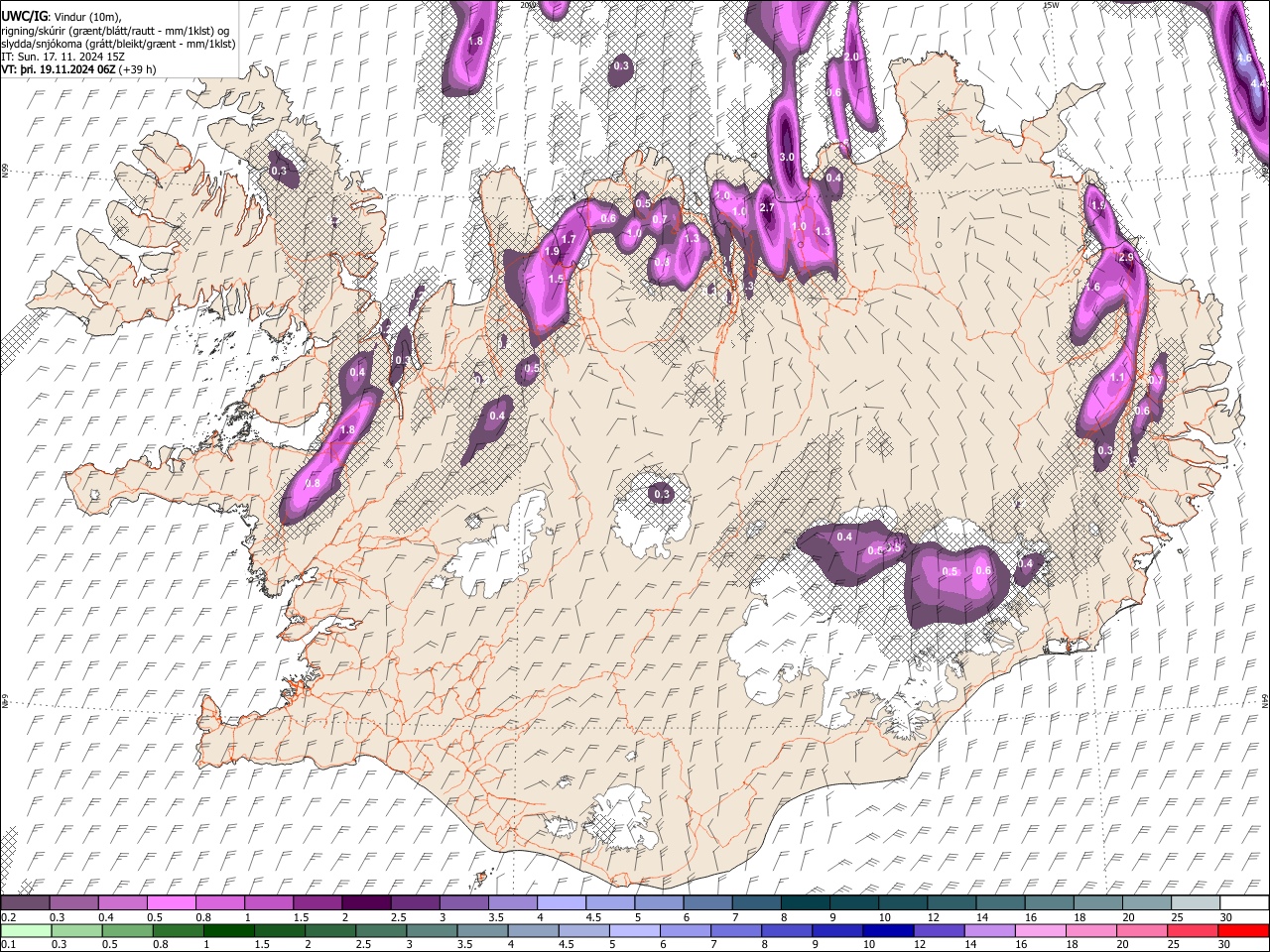Click the 3.0 precipitation value on north coast
Screen dimensions: 1270x952
tap(788, 158)
